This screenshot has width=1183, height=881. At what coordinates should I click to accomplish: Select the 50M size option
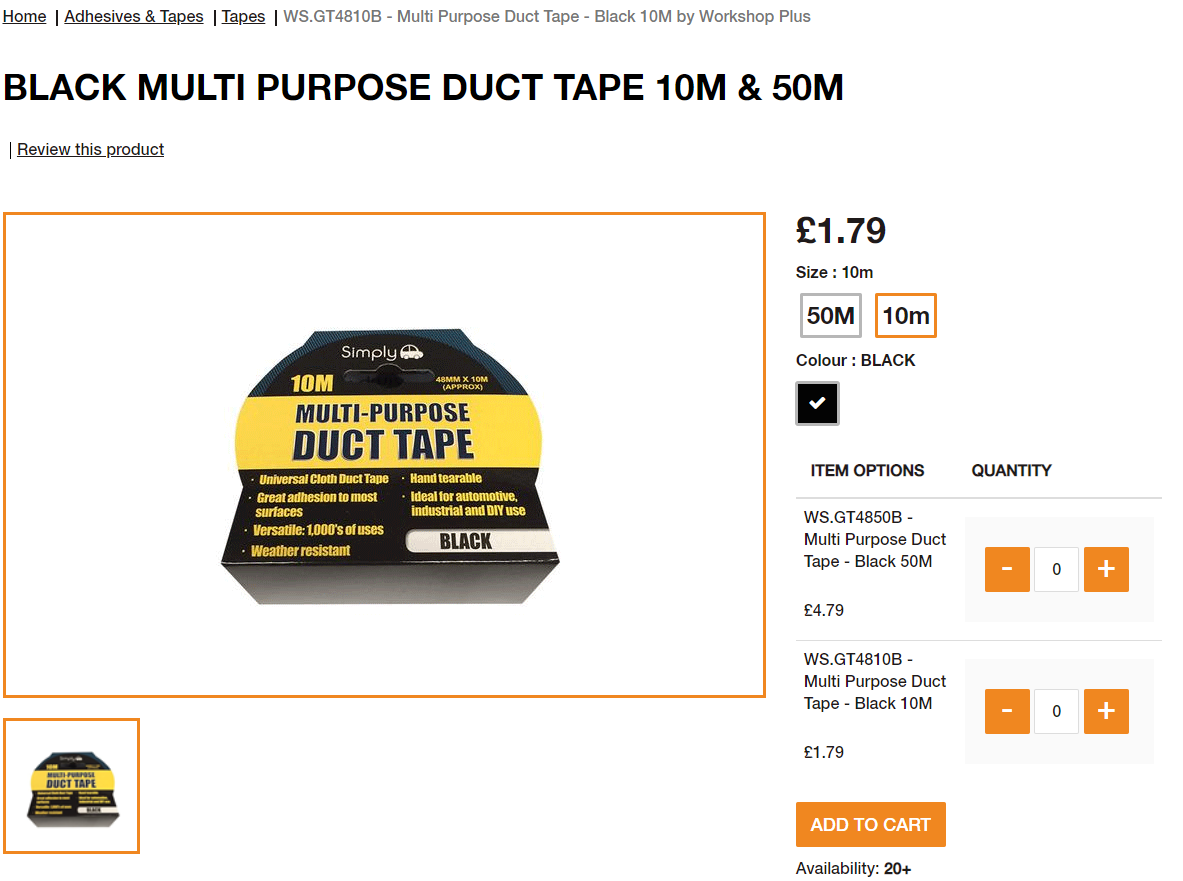click(x=830, y=315)
